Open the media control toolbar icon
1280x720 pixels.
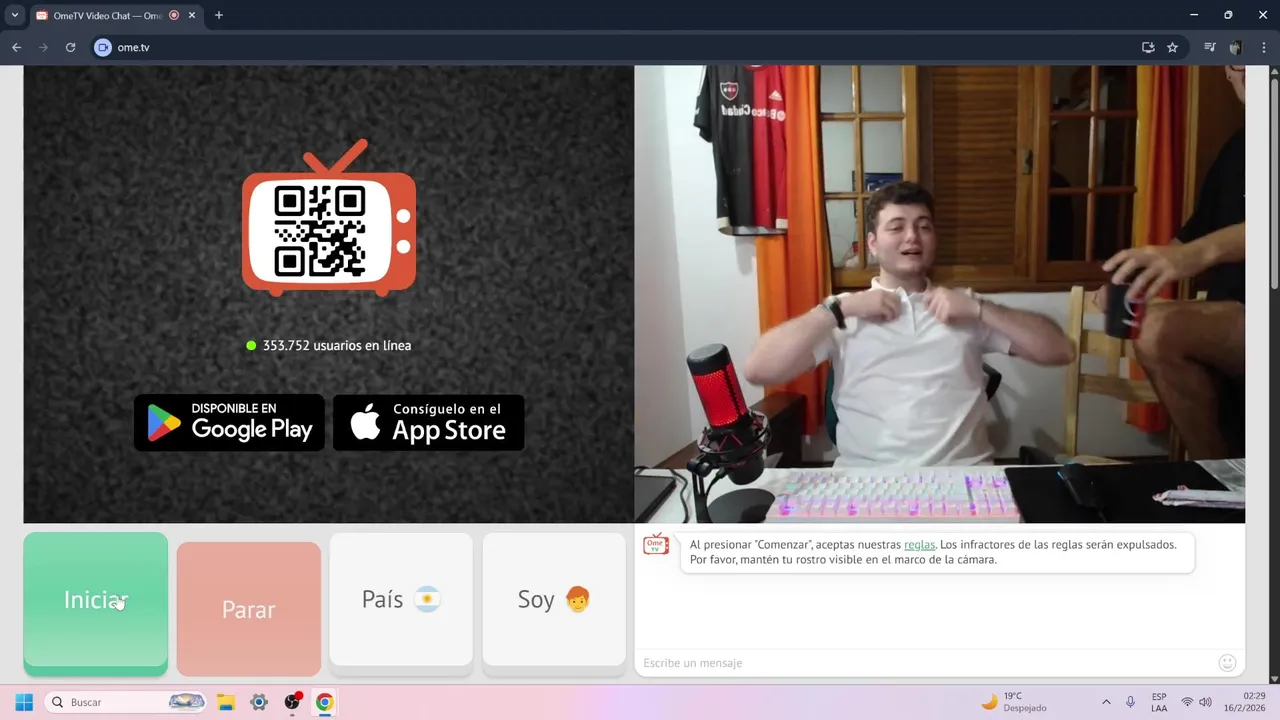point(1210,47)
